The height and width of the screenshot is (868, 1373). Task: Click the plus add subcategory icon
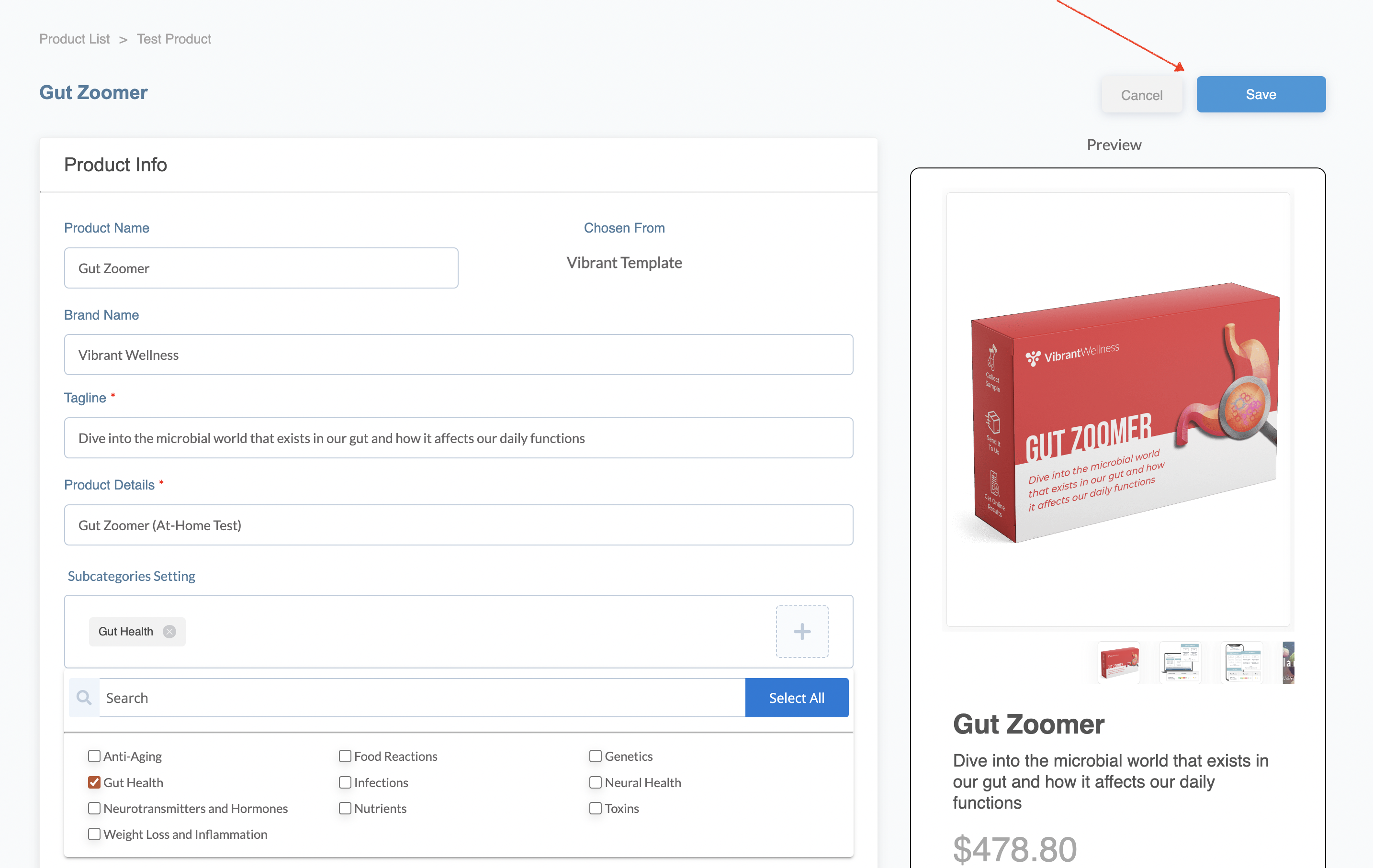tap(802, 632)
